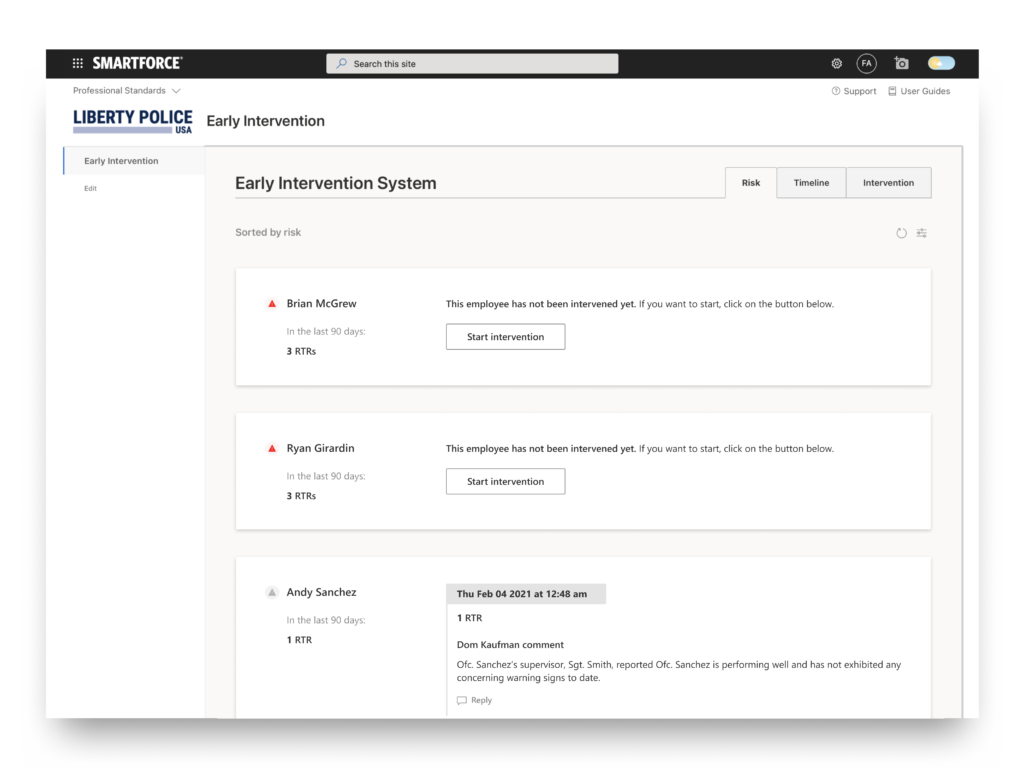
Task: Switch to the Timeline tab
Action: pos(811,183)
